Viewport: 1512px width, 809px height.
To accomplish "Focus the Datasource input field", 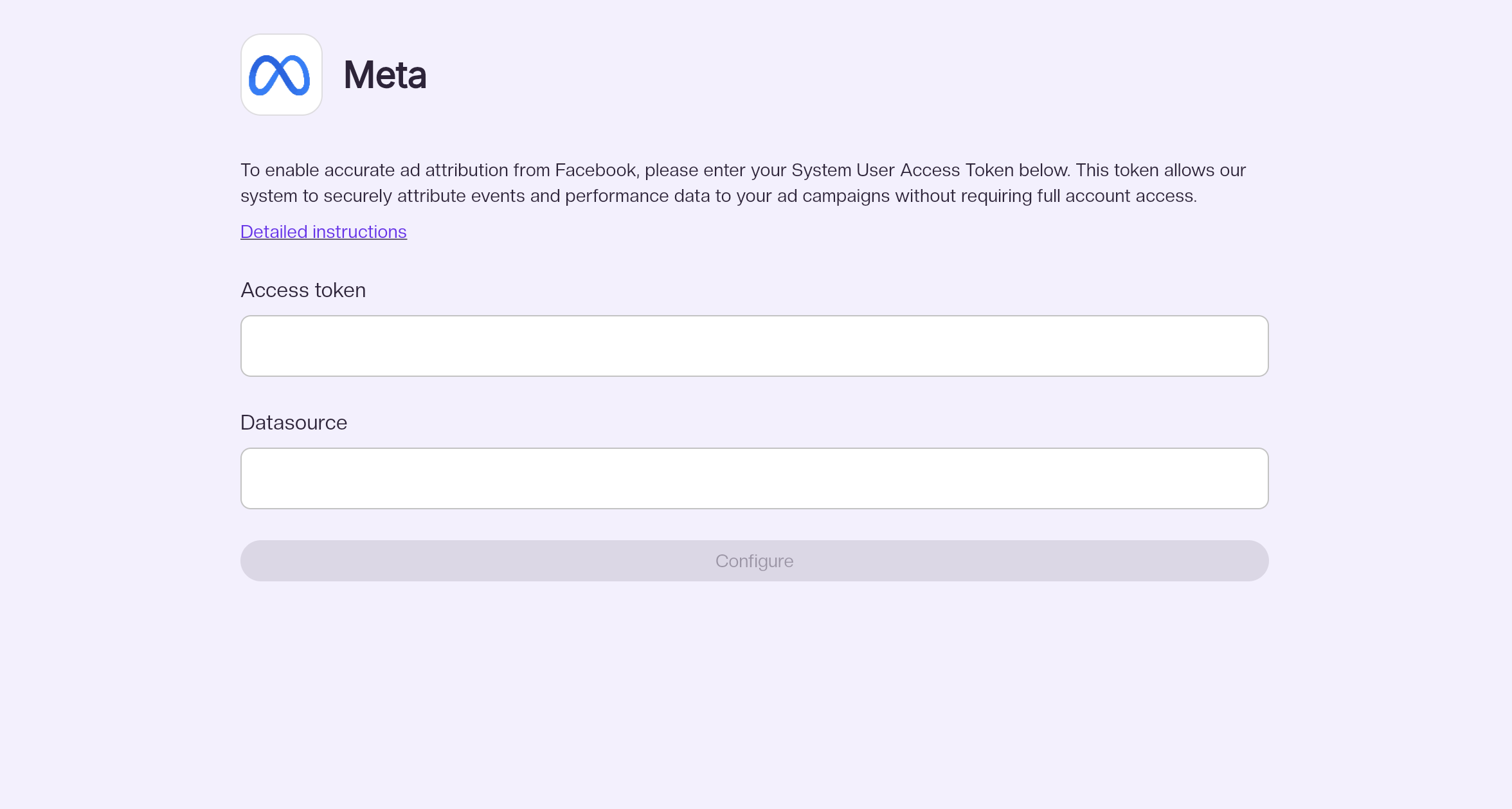I will coord(754,478).
